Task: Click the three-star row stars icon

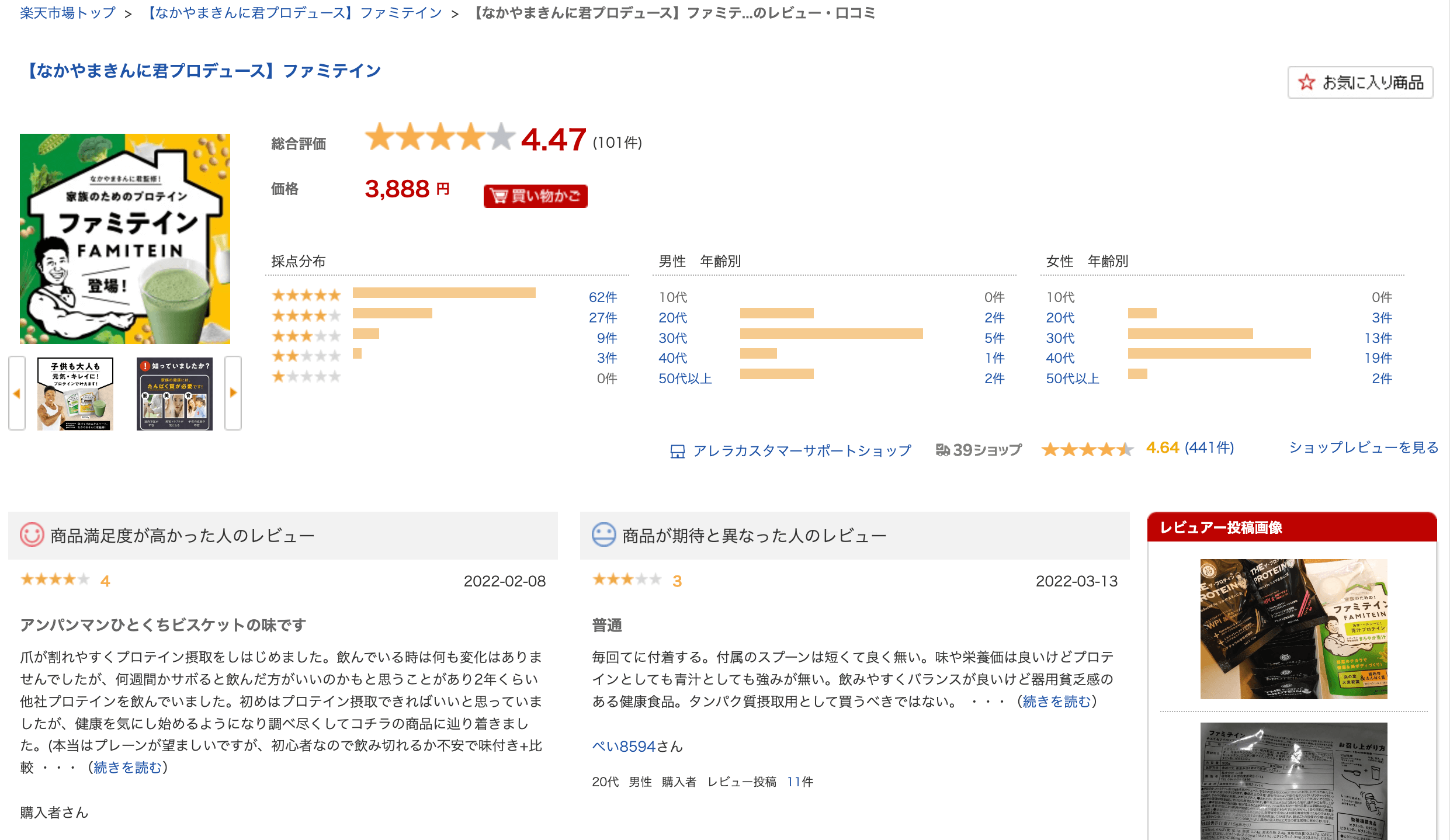Action: pos(306,336)
